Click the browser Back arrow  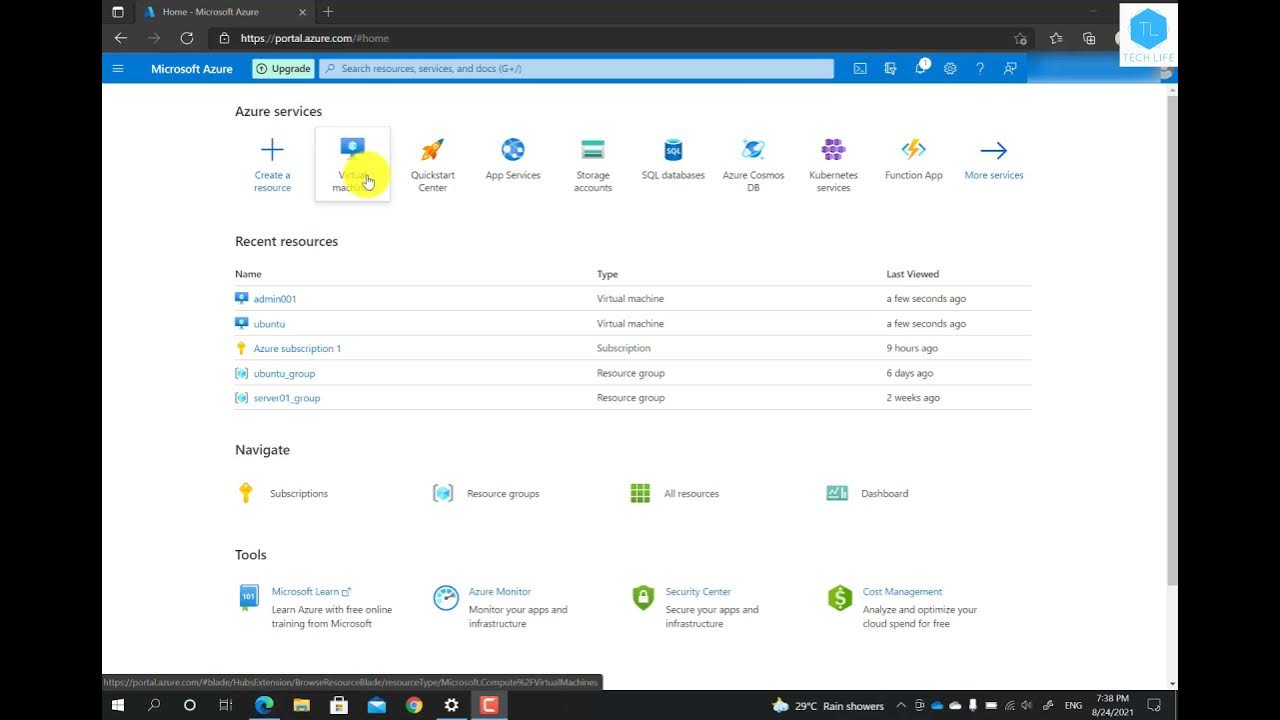(121, 38)
